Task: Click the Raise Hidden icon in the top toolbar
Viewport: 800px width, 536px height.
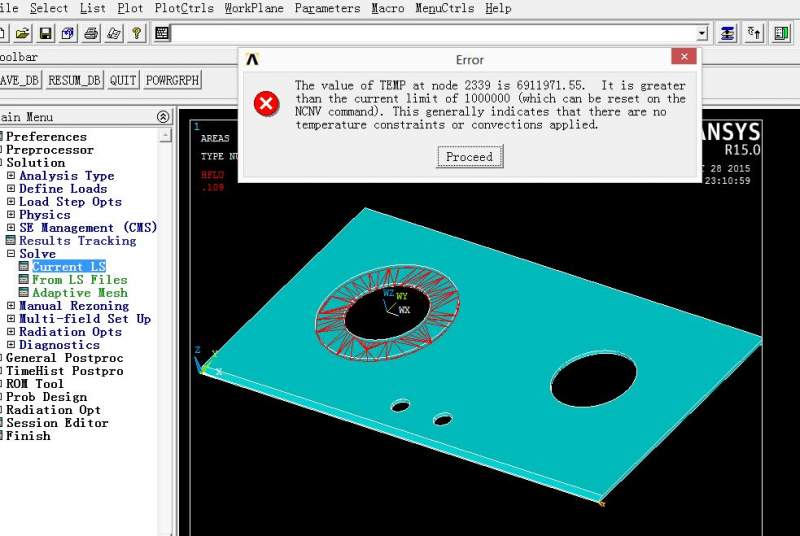Action: pyautogui.click(x=727, y=34)
